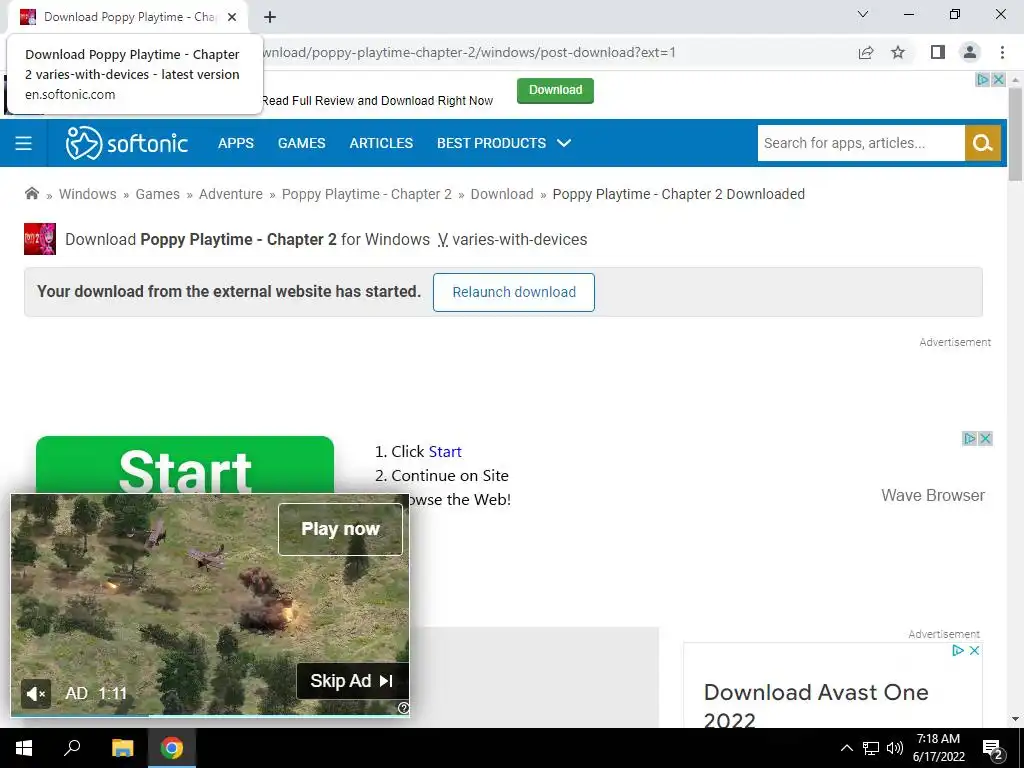Click the Adventure breadcrumb link
The width and height of the screenshot is (1024, 768).
231,194
